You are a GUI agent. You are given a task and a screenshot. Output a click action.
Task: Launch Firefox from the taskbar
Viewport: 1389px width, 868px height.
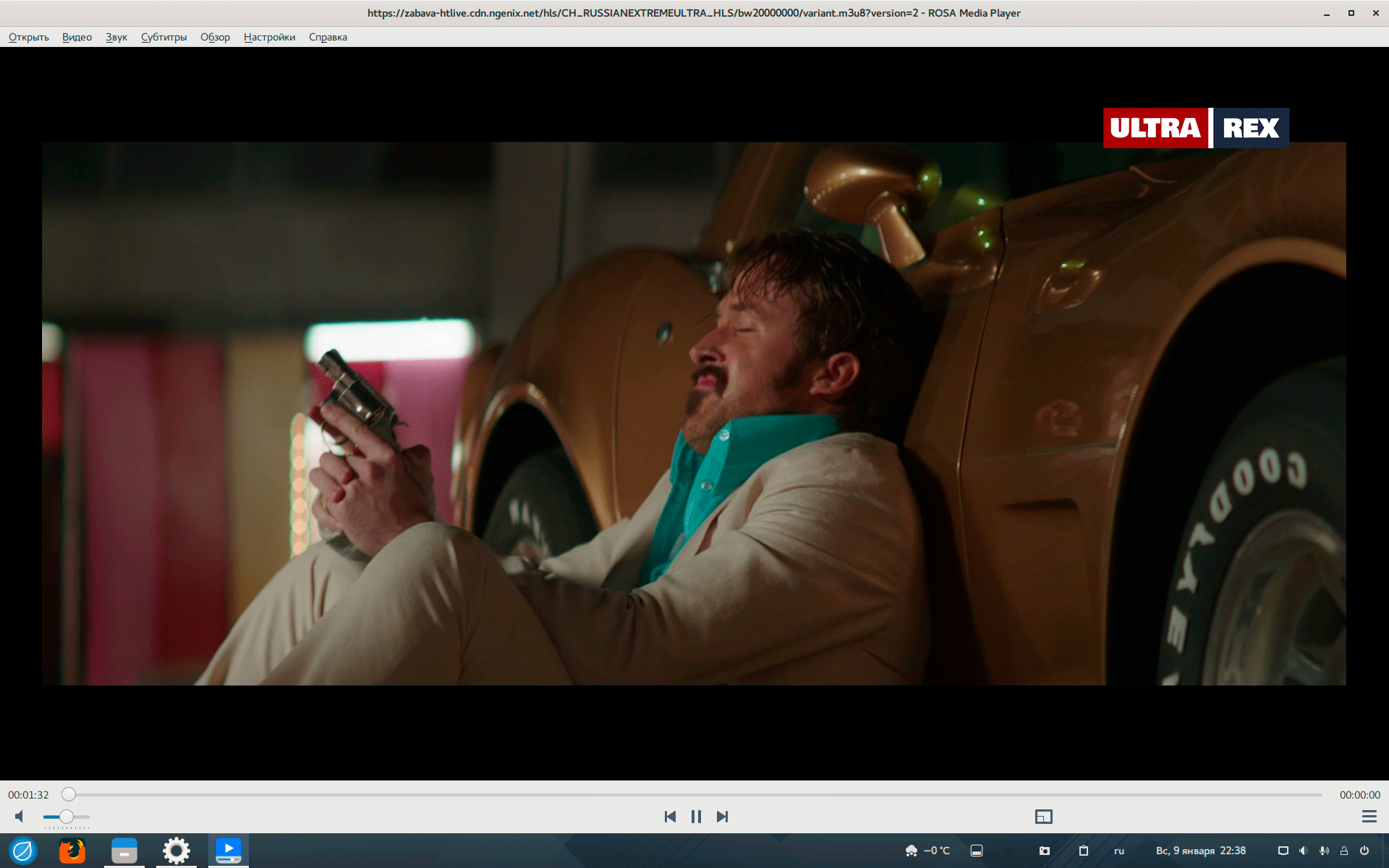point(72,851)
